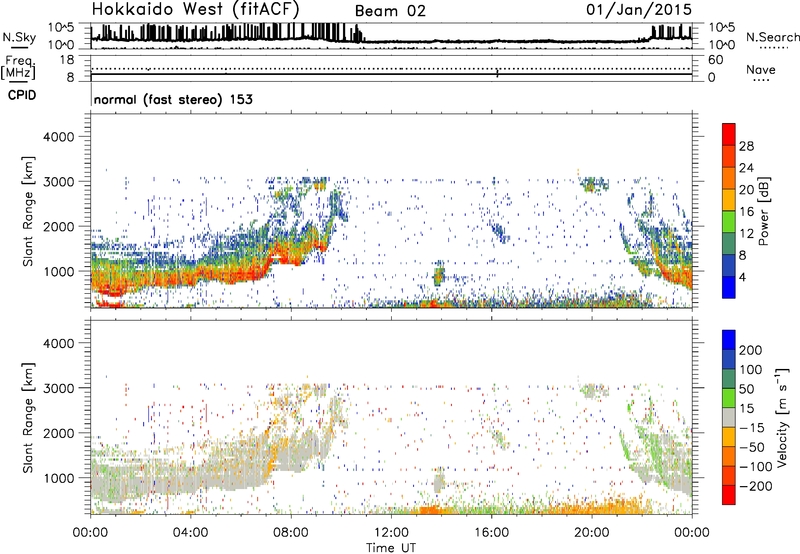800x554 pixels.
Task: Click the '04:00' time tick label
Action: click(x=190, y=533)
